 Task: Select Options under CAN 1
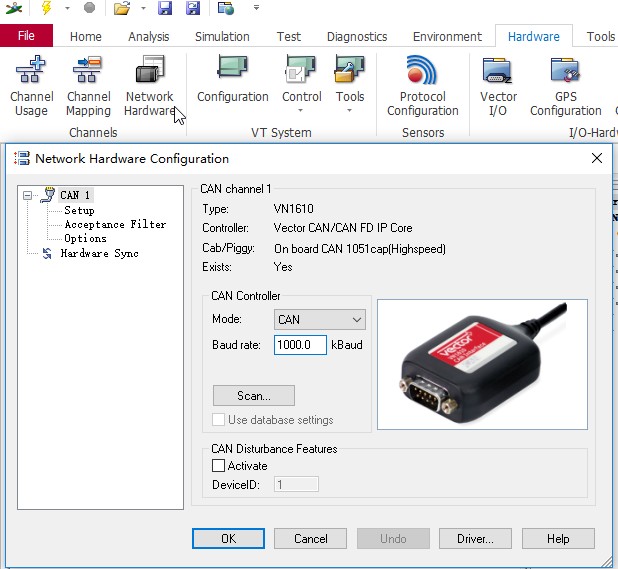click(85, 238)
